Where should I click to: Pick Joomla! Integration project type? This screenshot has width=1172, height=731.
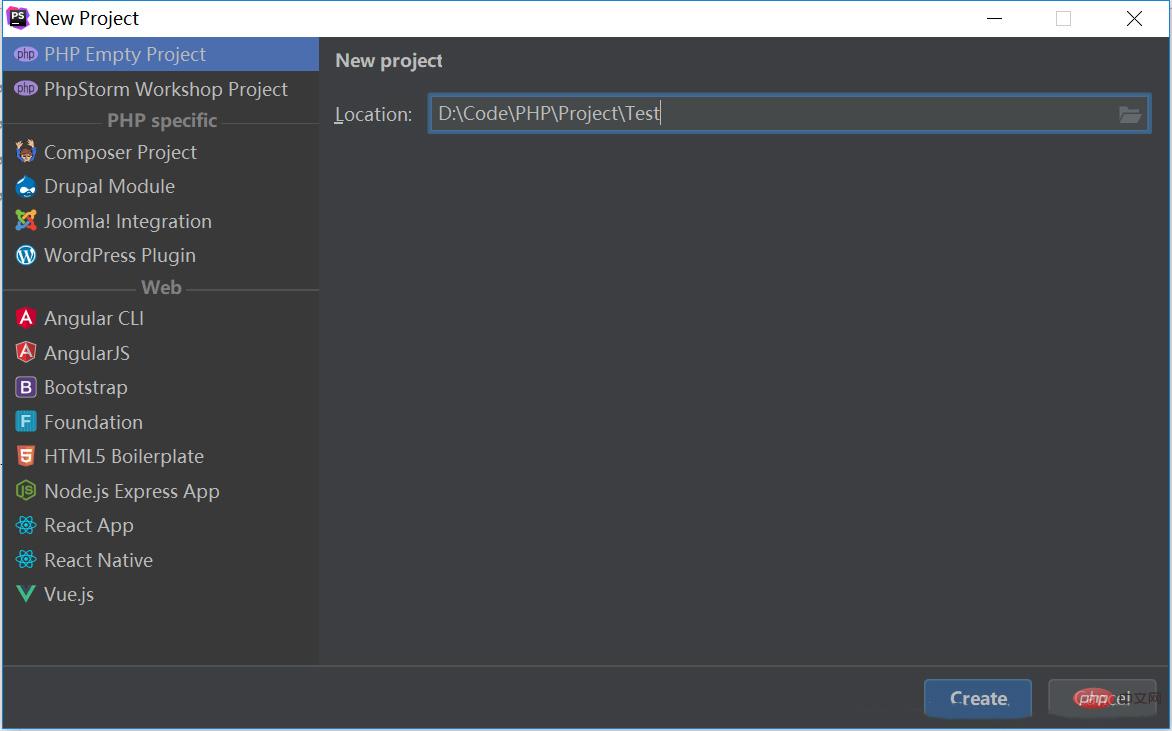pos(161,220)
